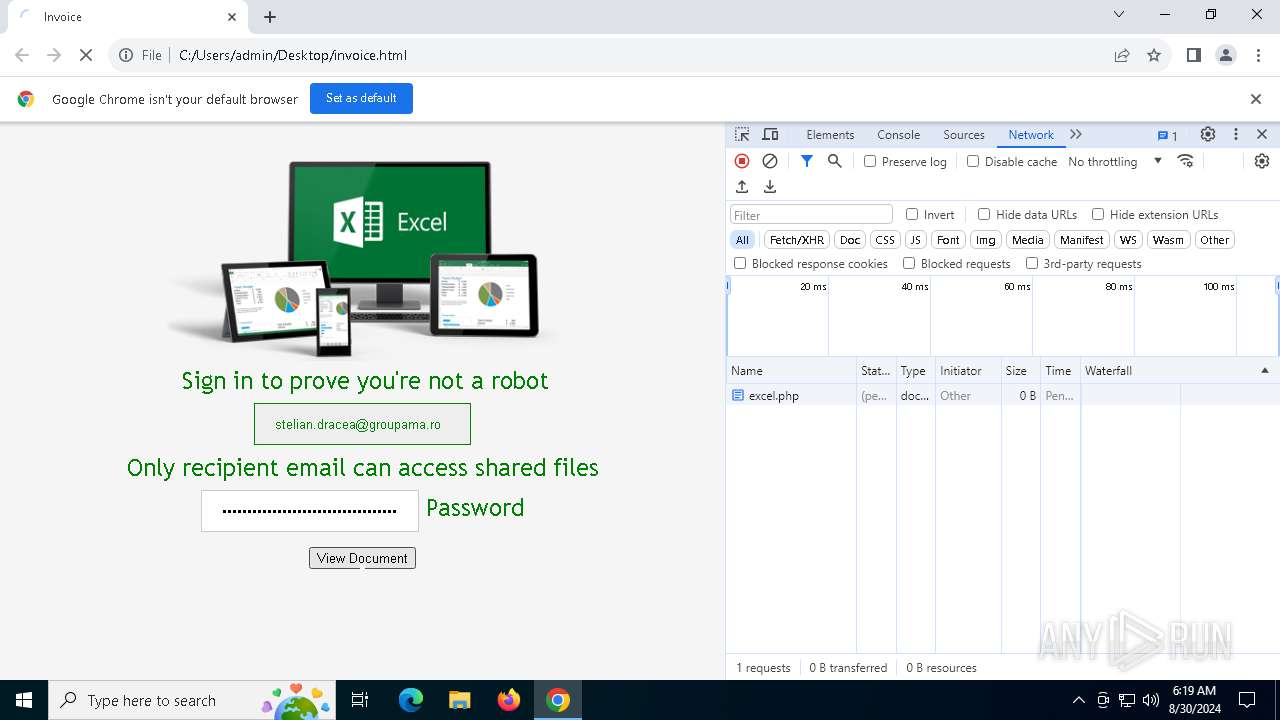Enable Blocked response cookies checkbox
1280x720 pixels.
click(740, 263)
